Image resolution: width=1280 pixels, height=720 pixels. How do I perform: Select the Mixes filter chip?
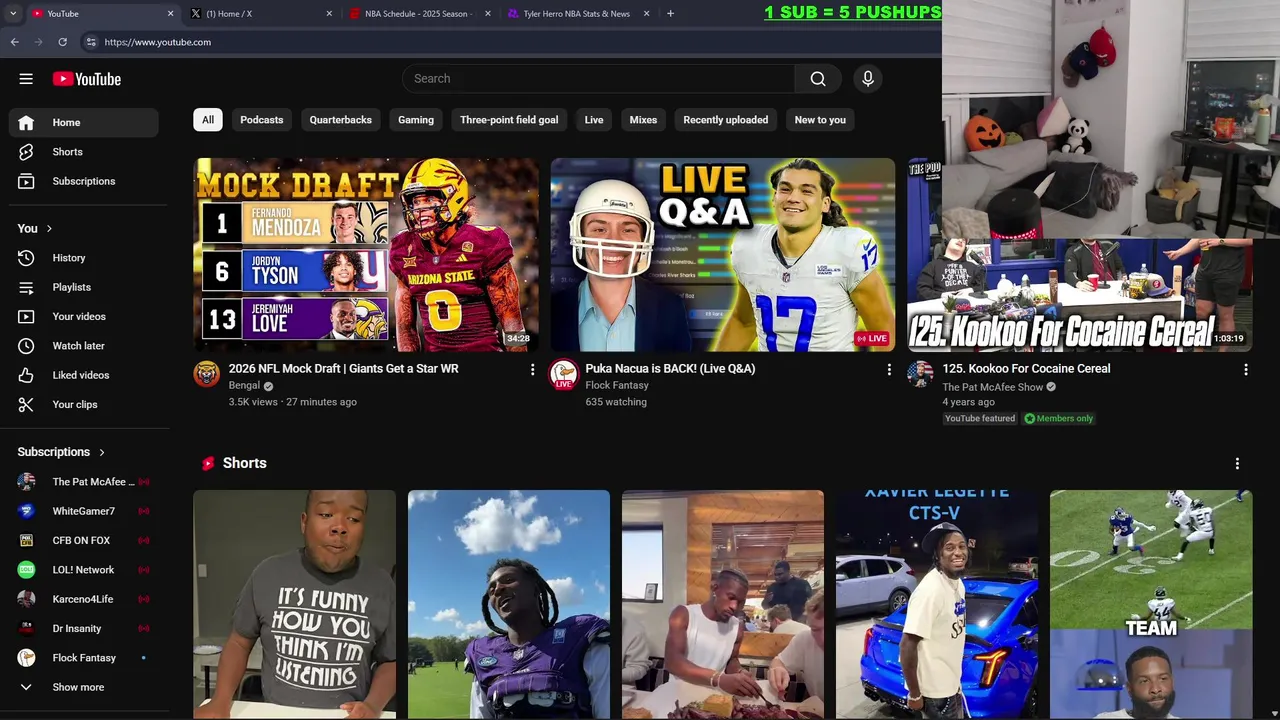click(x=643, y=120)
